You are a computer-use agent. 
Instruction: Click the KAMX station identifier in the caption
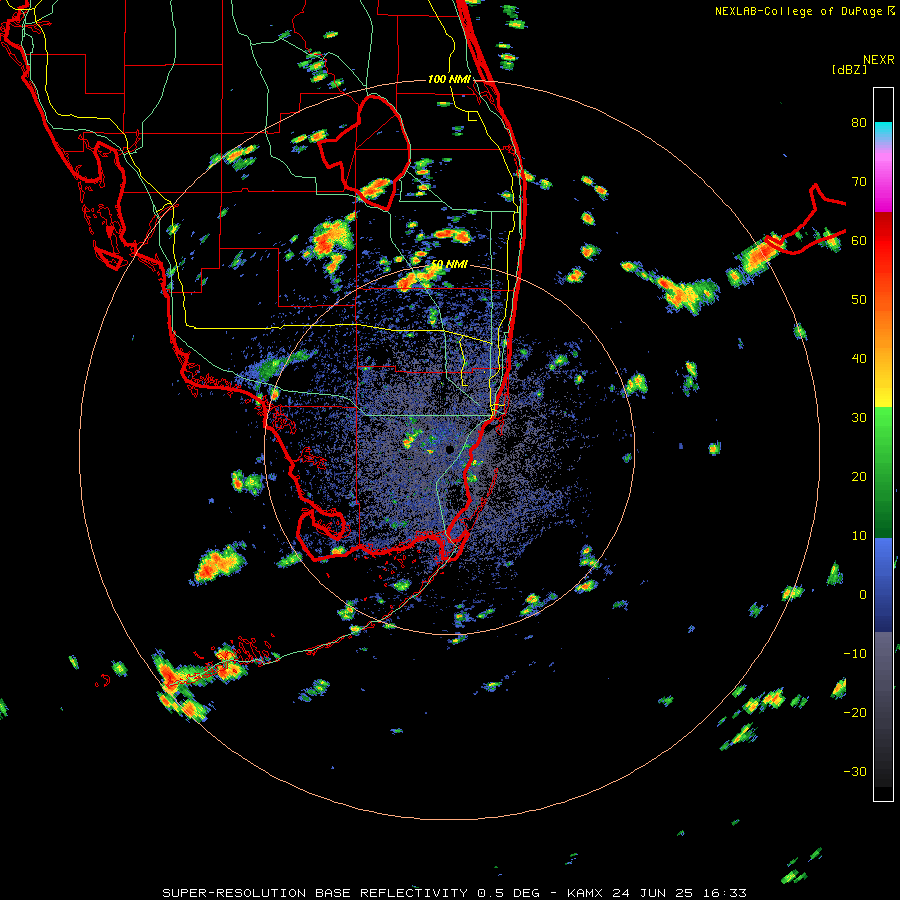[585, 893]
